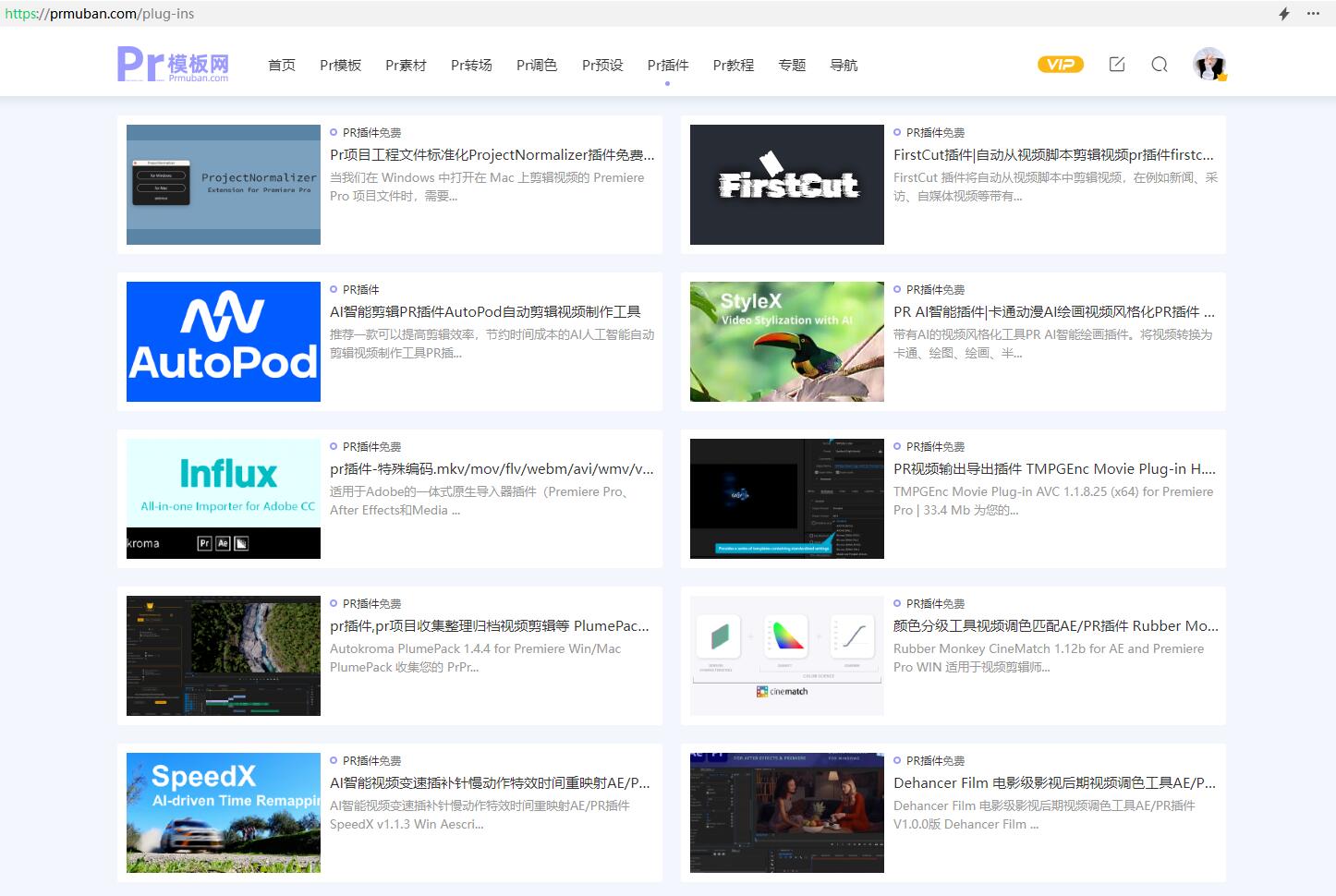Click description Rubber Monkey CineMatch 1.12b
The width and height of the screenshot is (1336, 896).
[1049, 658]
